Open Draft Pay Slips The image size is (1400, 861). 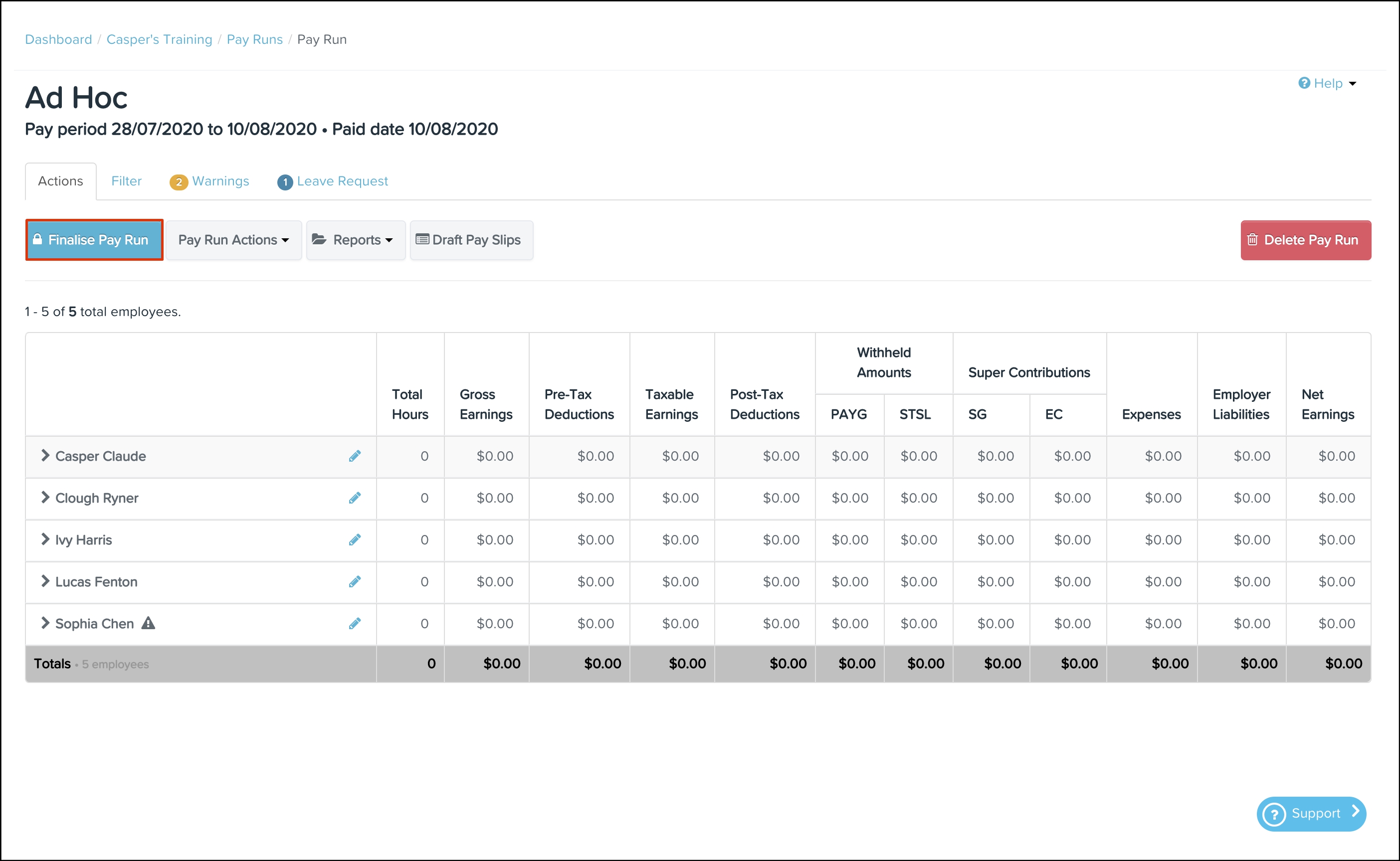point(471,240)
